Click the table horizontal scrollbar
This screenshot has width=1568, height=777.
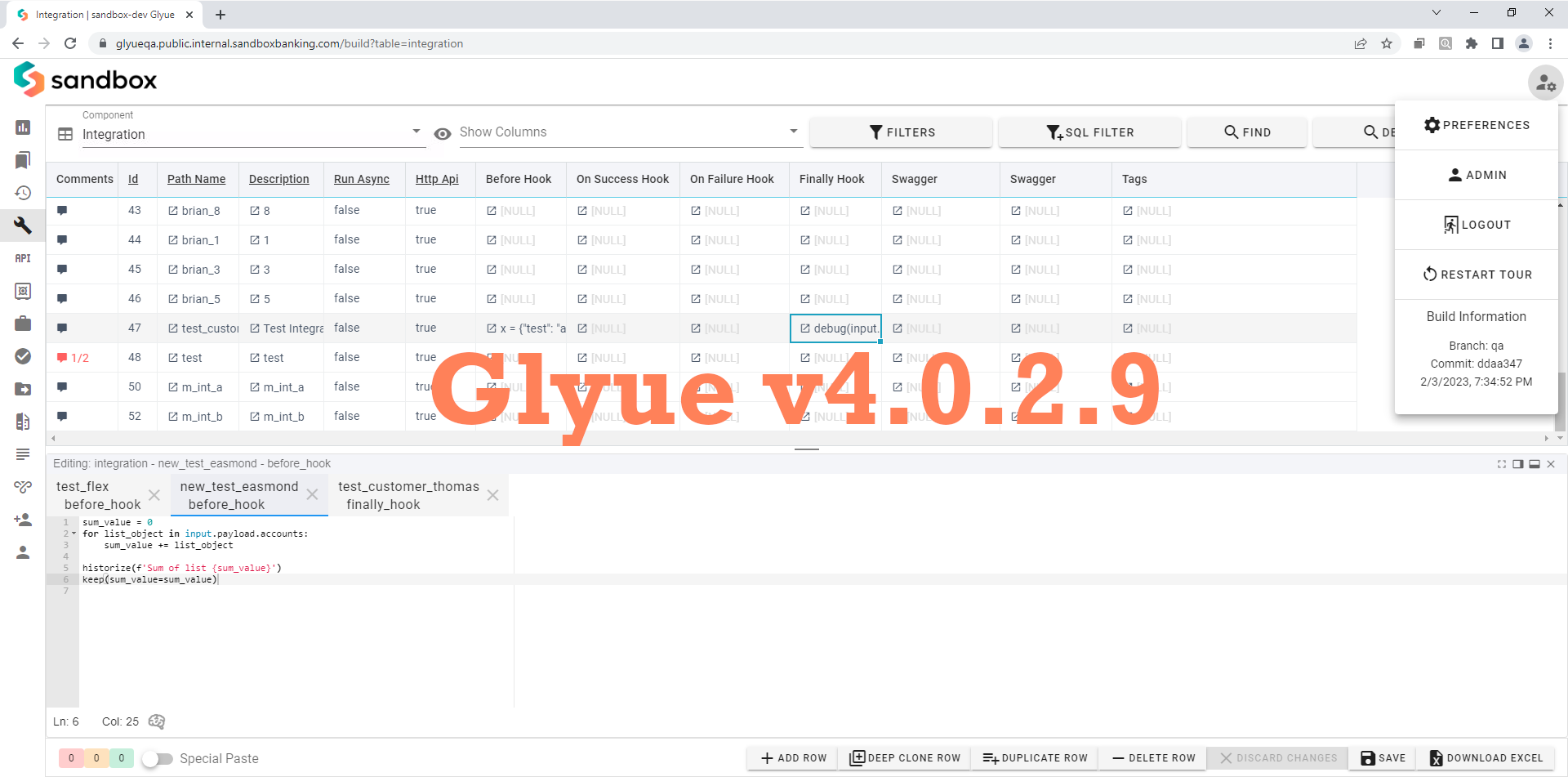tap(799, 438)
